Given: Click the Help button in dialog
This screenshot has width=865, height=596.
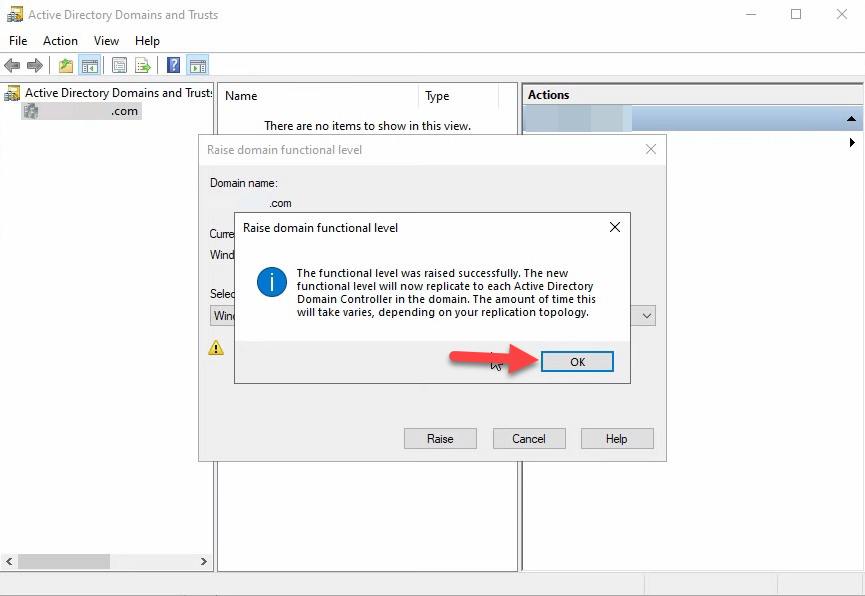Looking at the screenshot, I should click(x=617, y=439).
